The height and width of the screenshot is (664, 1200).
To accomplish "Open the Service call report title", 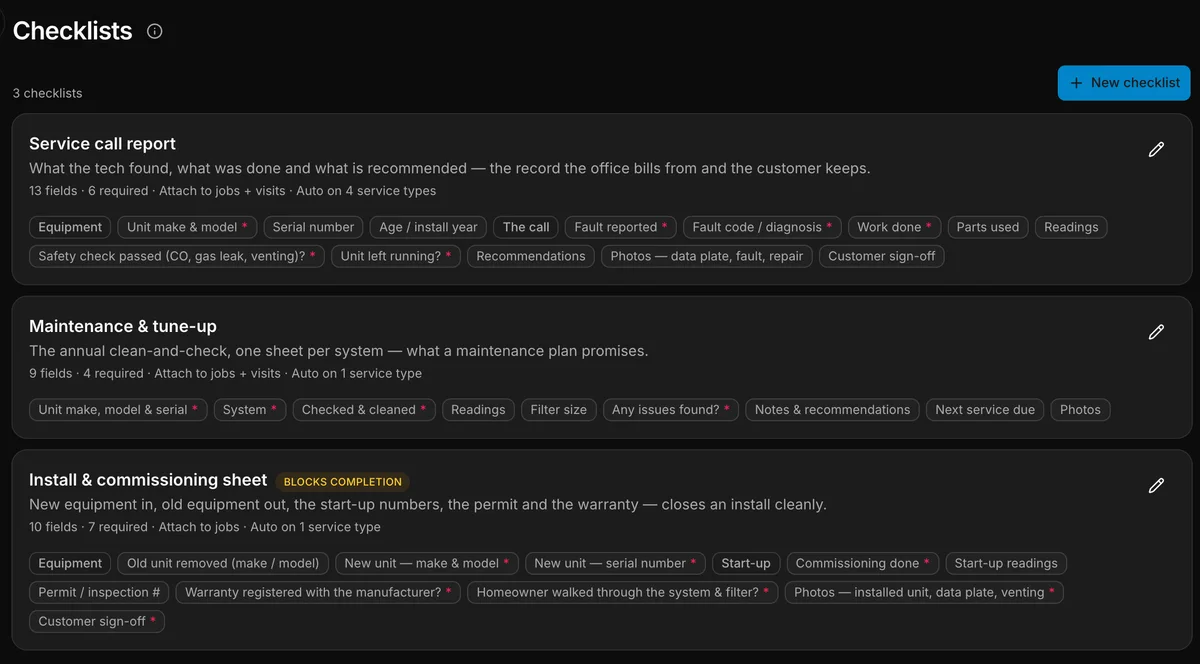I will tap(102, 144).
